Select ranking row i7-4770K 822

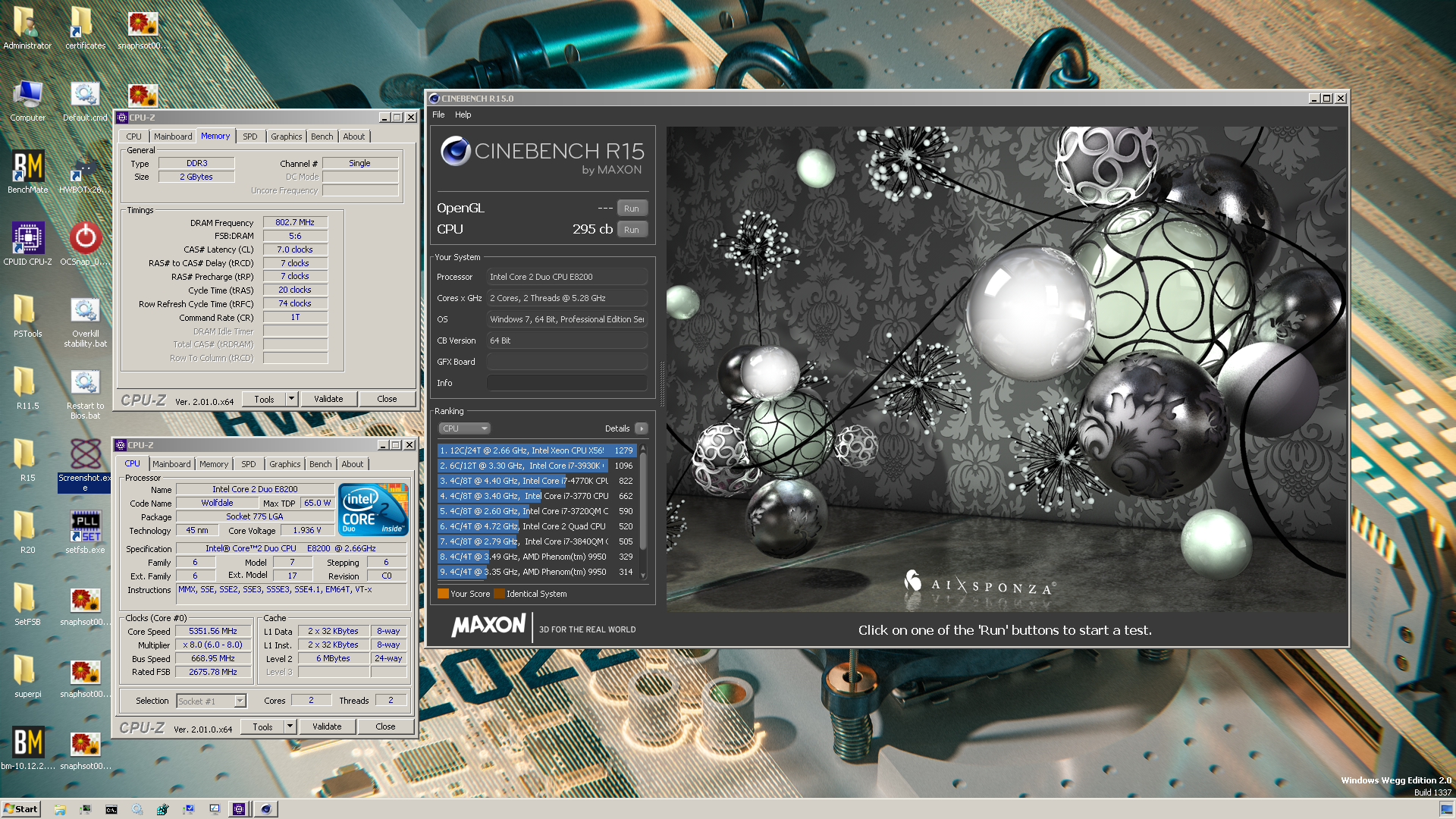click(x=537, y=481)
